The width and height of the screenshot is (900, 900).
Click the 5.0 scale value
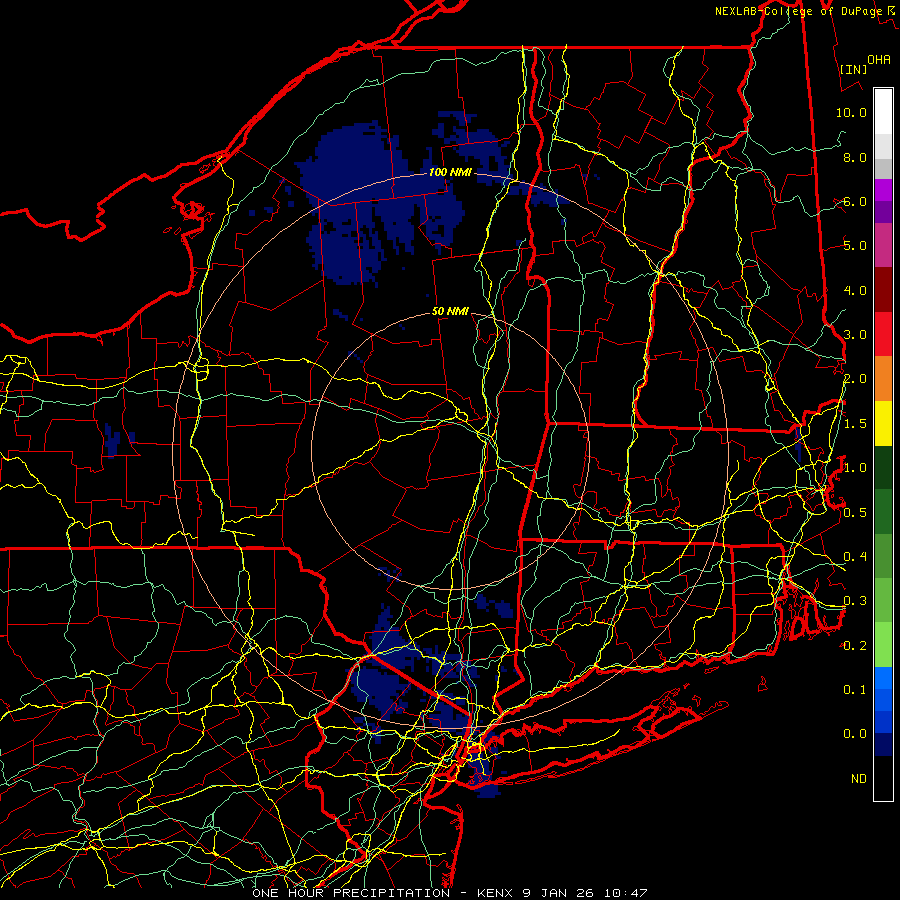coord(855,246)
